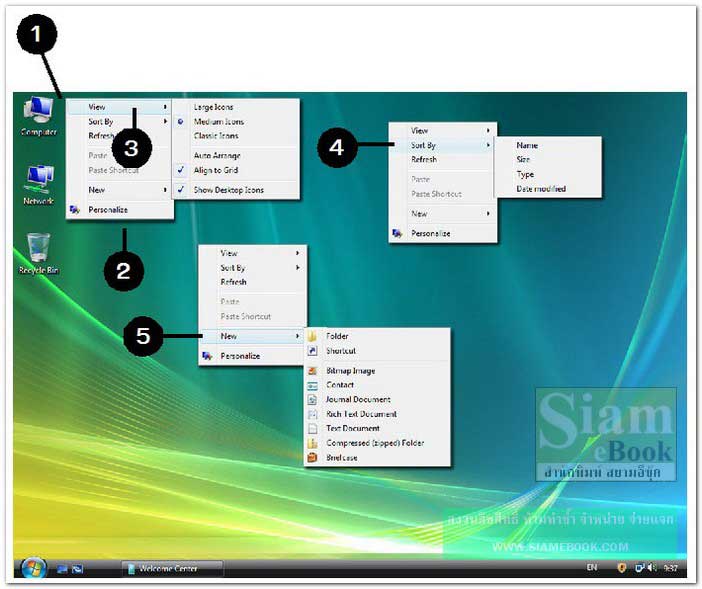Click the security shield tray icon
This screenshot has width=702, height=589.
[621, 568]
